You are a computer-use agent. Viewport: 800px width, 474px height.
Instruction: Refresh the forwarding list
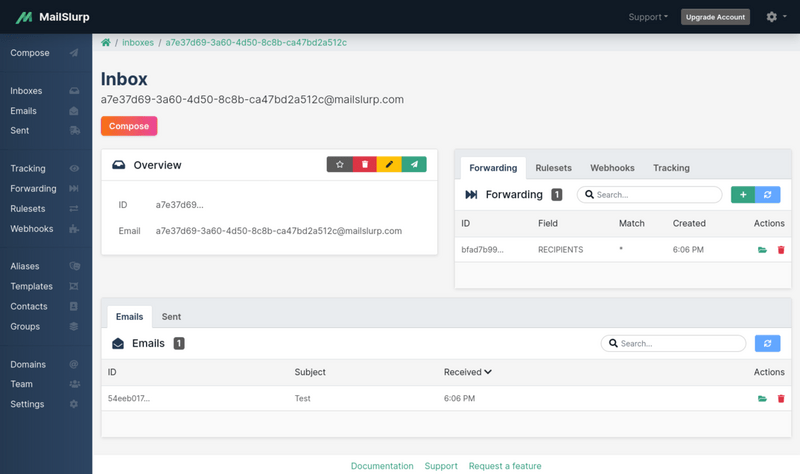click(x=768, y=194)
